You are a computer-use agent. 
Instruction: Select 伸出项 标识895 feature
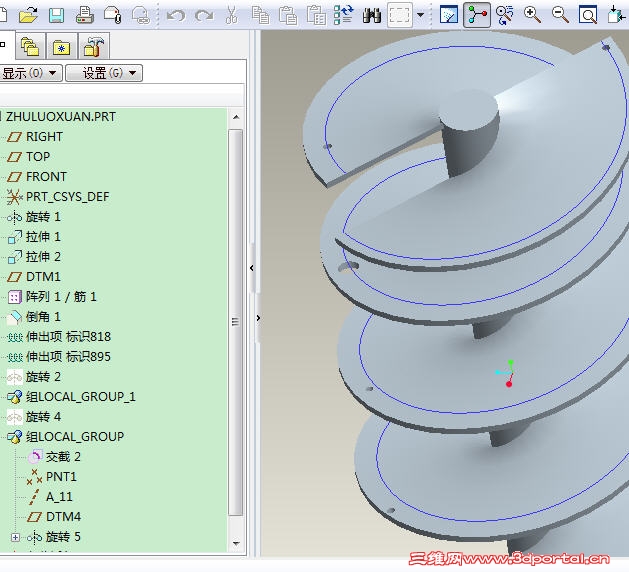click(x=68, y=357)
